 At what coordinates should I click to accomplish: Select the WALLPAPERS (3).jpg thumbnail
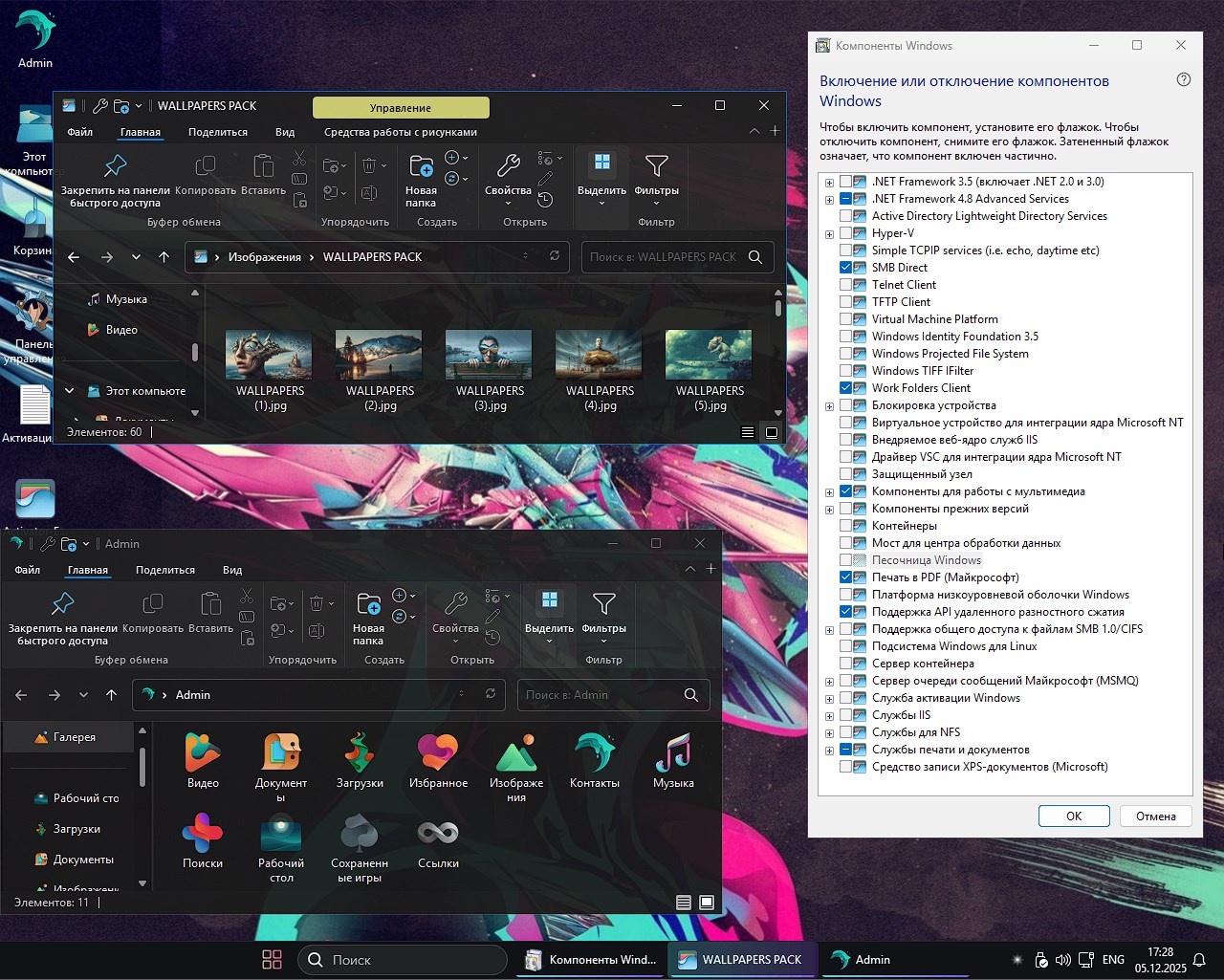[489, 355]
